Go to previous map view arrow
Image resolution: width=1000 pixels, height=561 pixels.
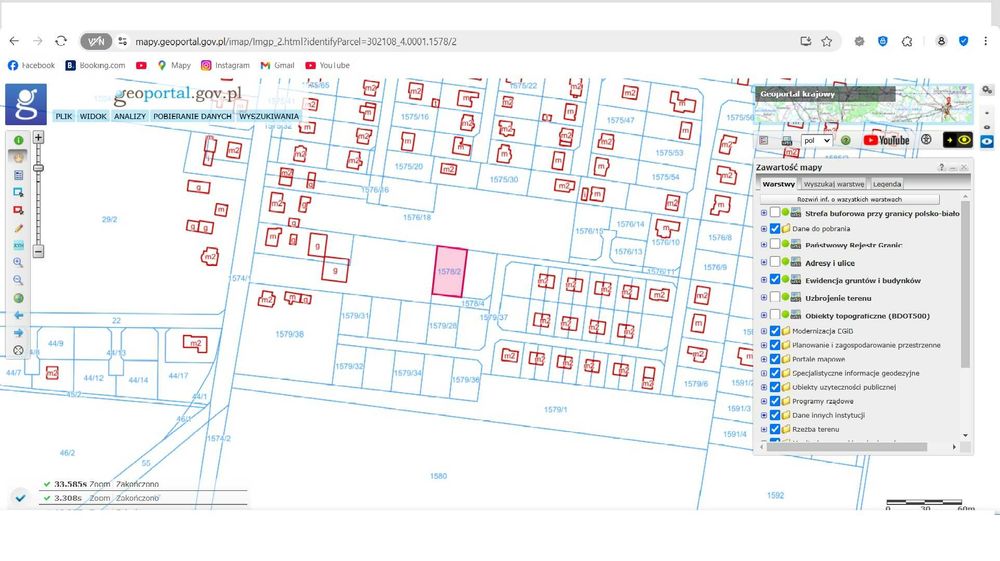pyautogui.click(x=18, y=315)
